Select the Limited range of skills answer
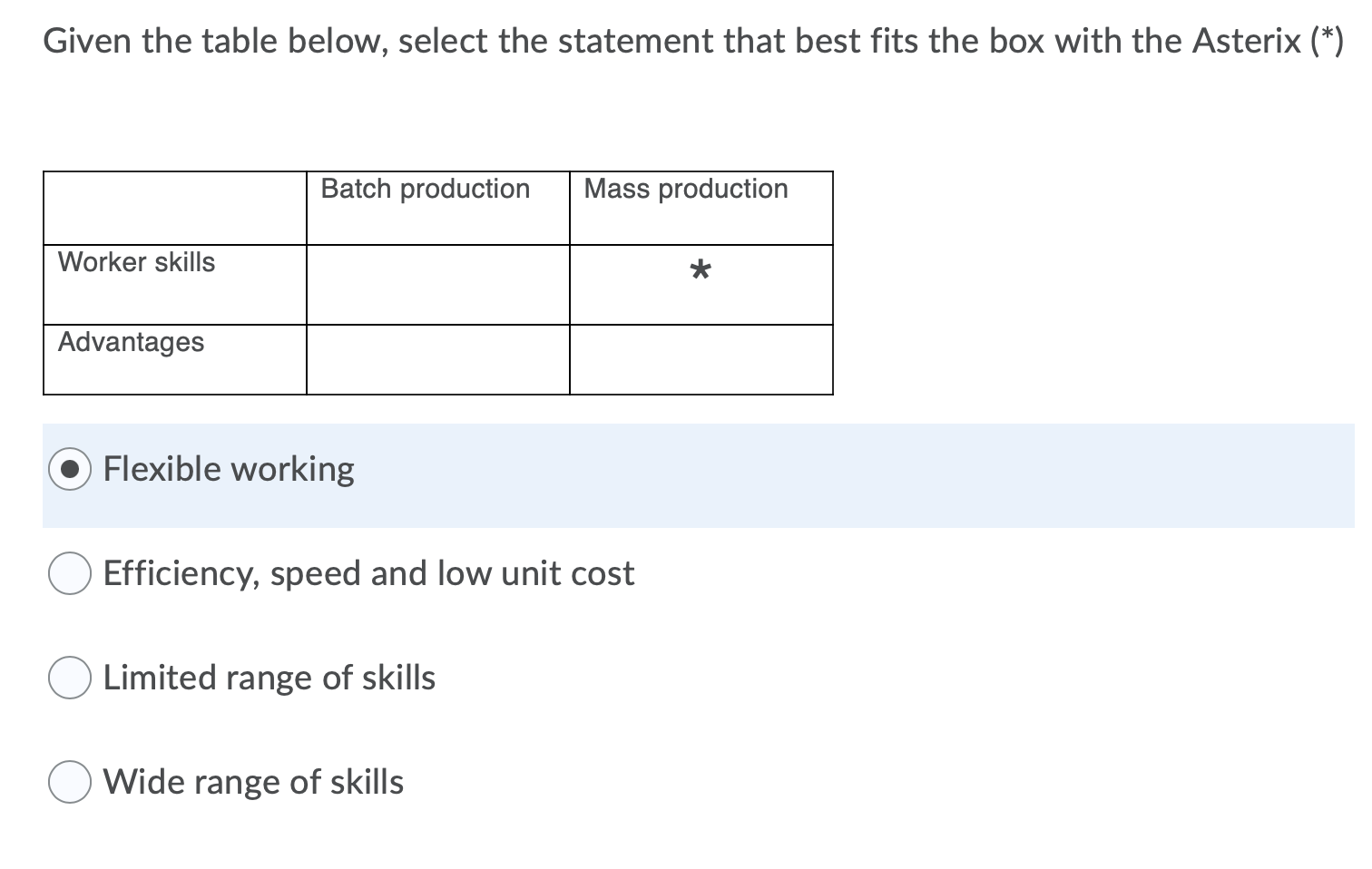1372x869 pixels. 70,677
